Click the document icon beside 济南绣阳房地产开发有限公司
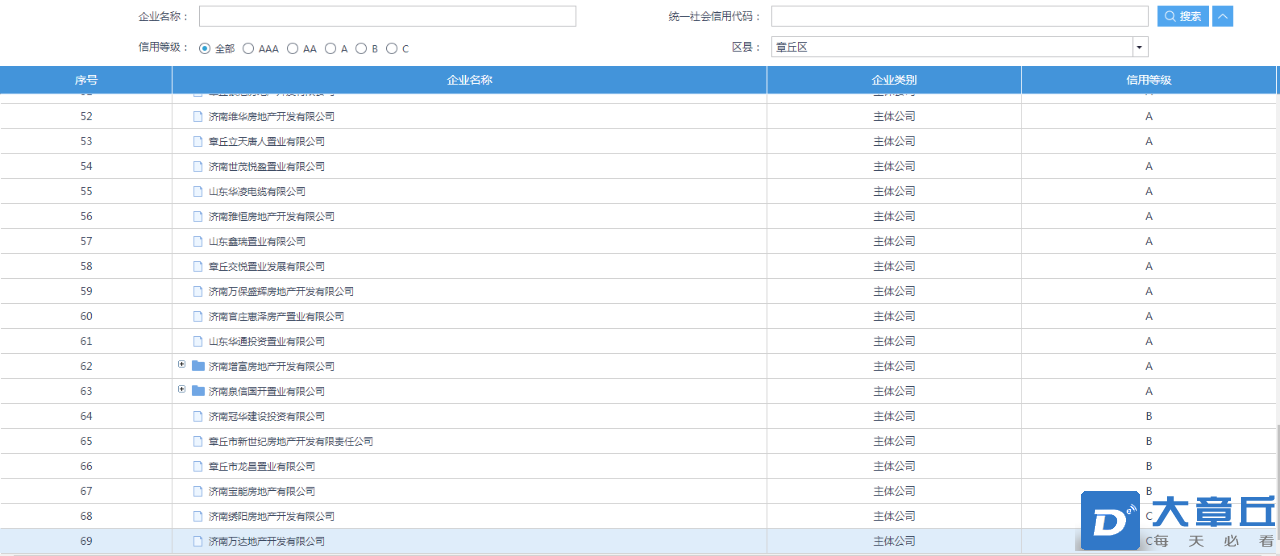Screen dimensions: 1280x556 [198, 517]
